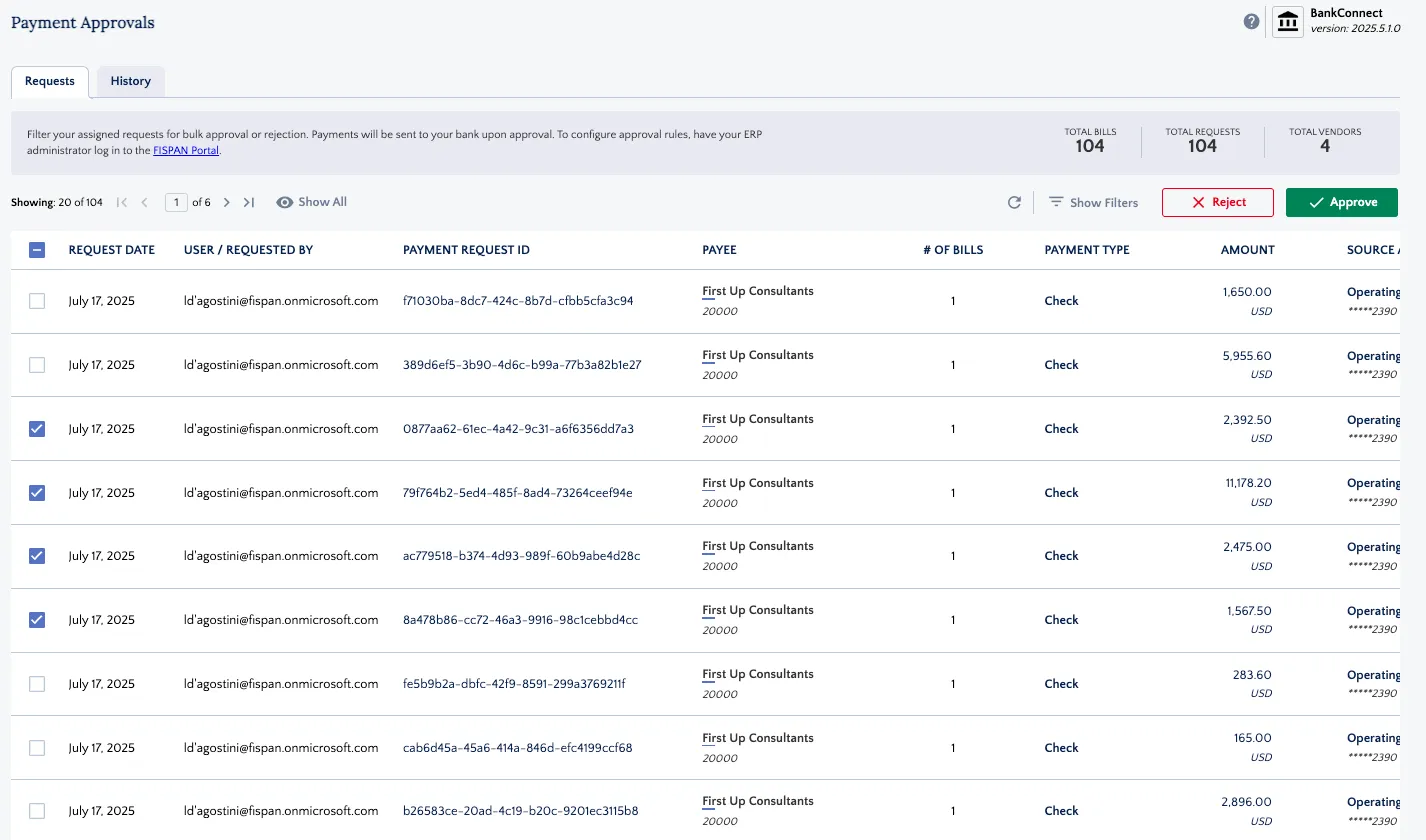1426x840 pixels.
Task: Switch to the History tab
Action: tap(131, 81)
